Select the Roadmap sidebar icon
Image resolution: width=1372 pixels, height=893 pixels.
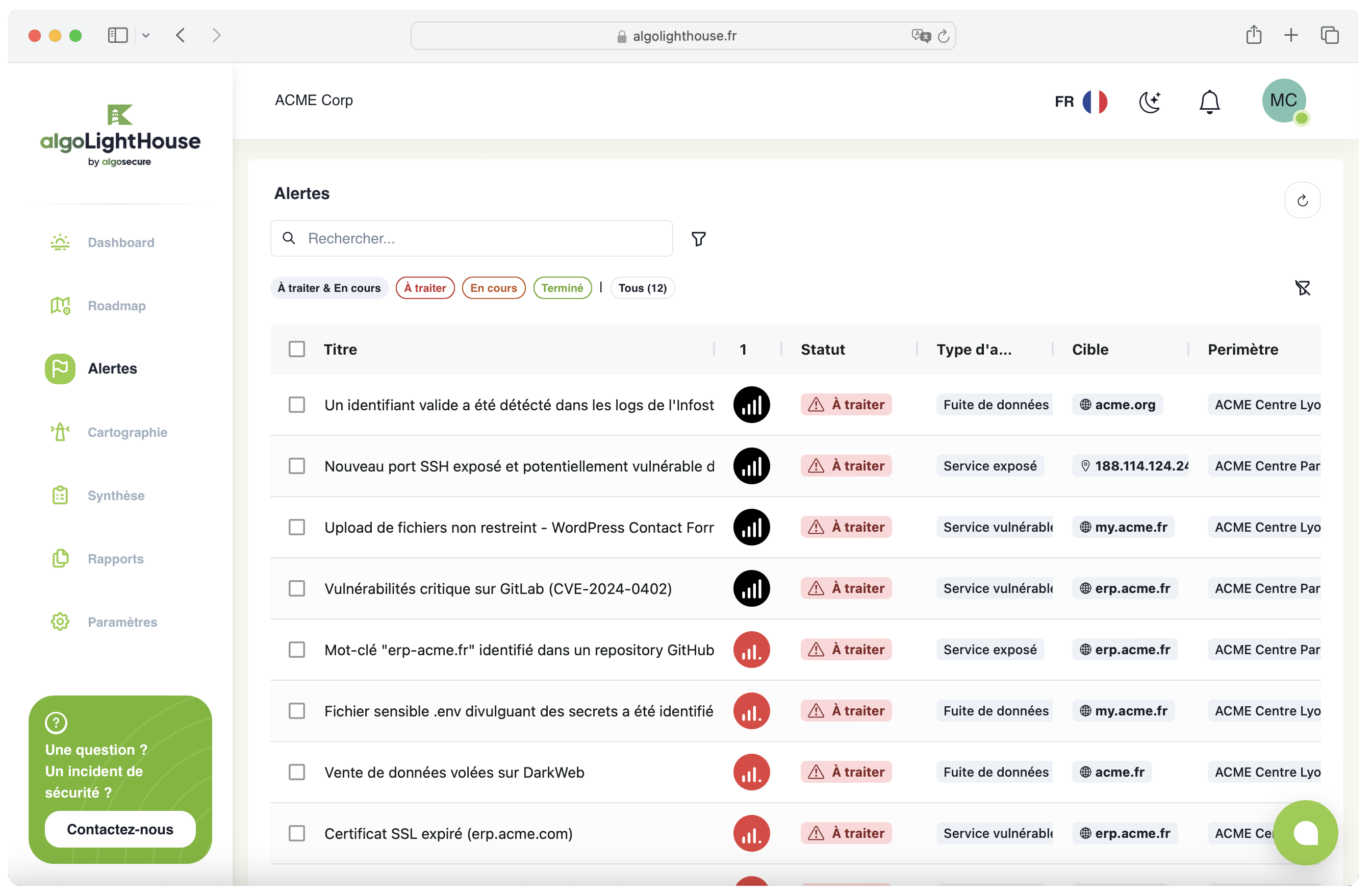click(60, 306)
